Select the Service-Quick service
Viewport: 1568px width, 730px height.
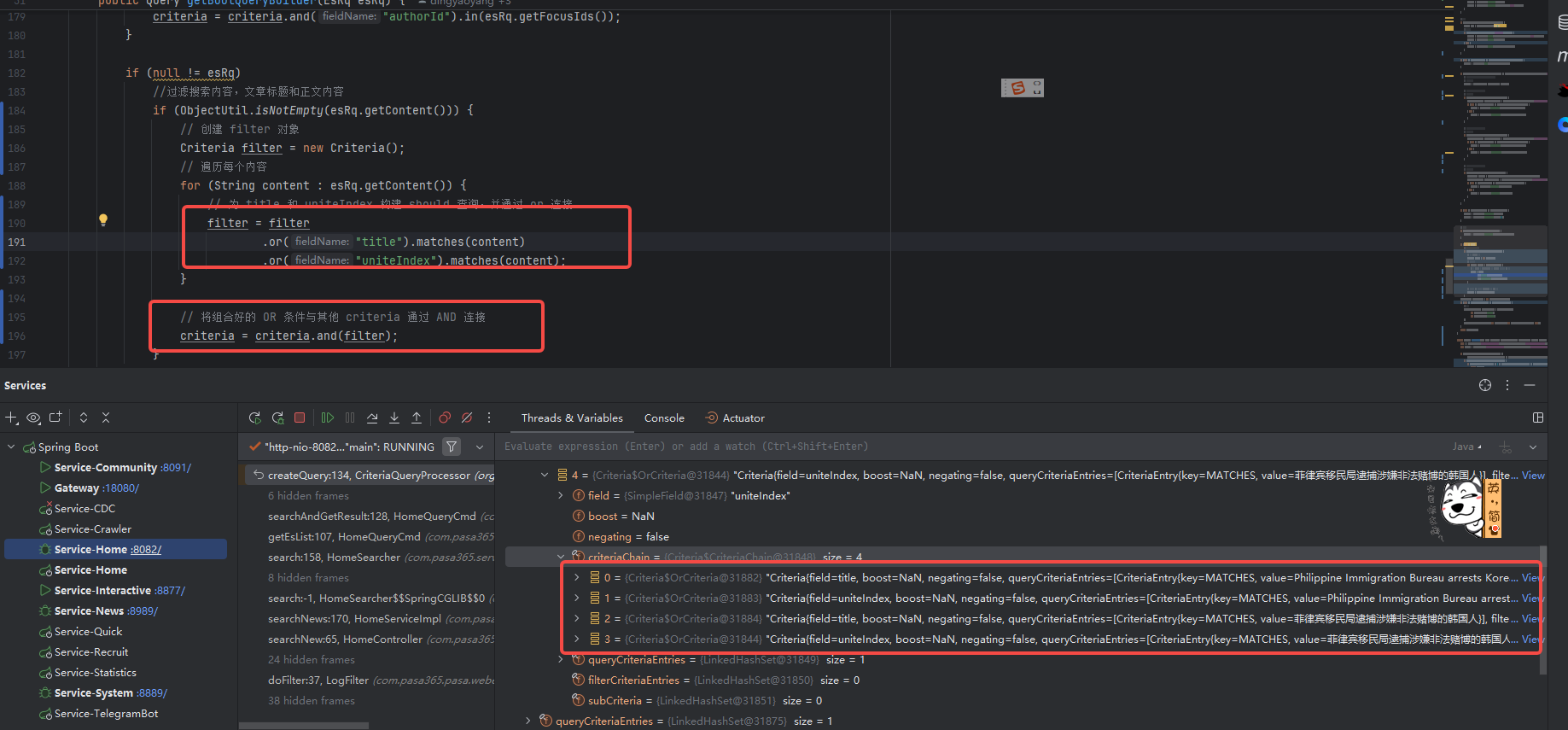[x=89, y=632]
